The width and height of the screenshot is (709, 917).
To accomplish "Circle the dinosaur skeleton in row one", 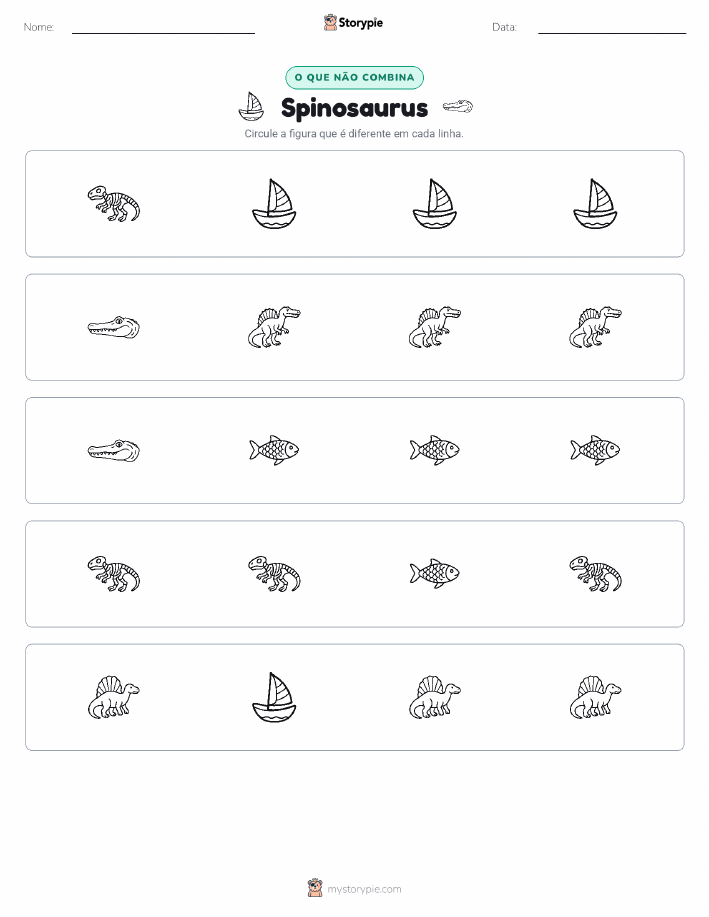I will 113,204.
